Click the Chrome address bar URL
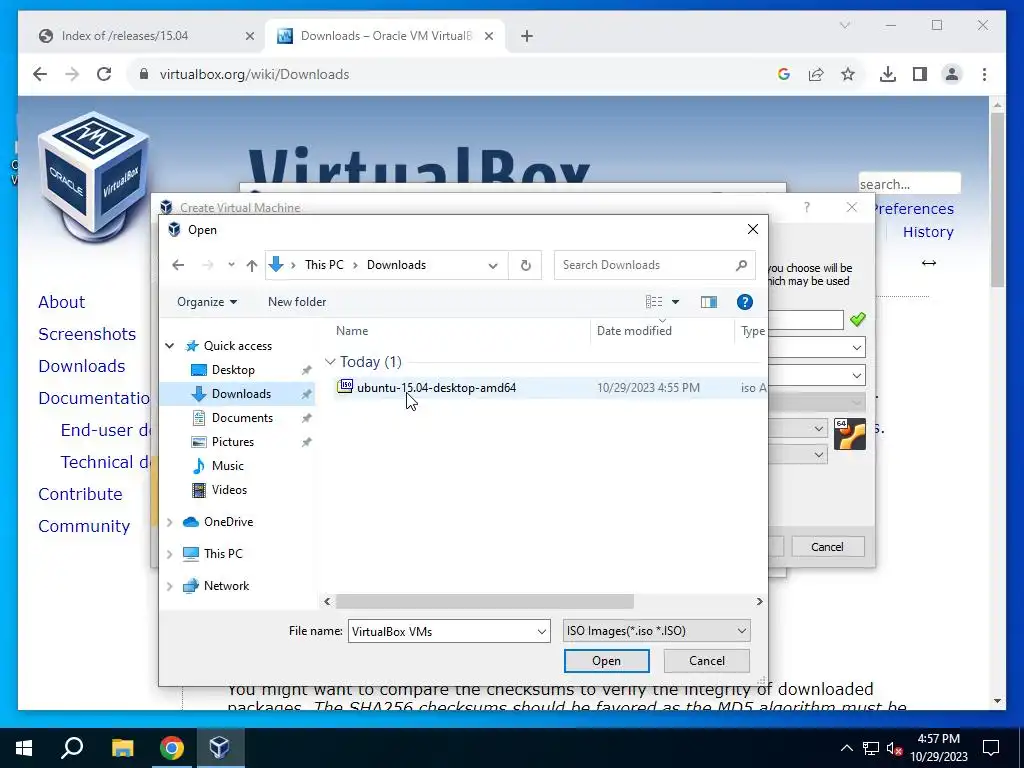1024x768 pixels. click(x=255, y=74)
